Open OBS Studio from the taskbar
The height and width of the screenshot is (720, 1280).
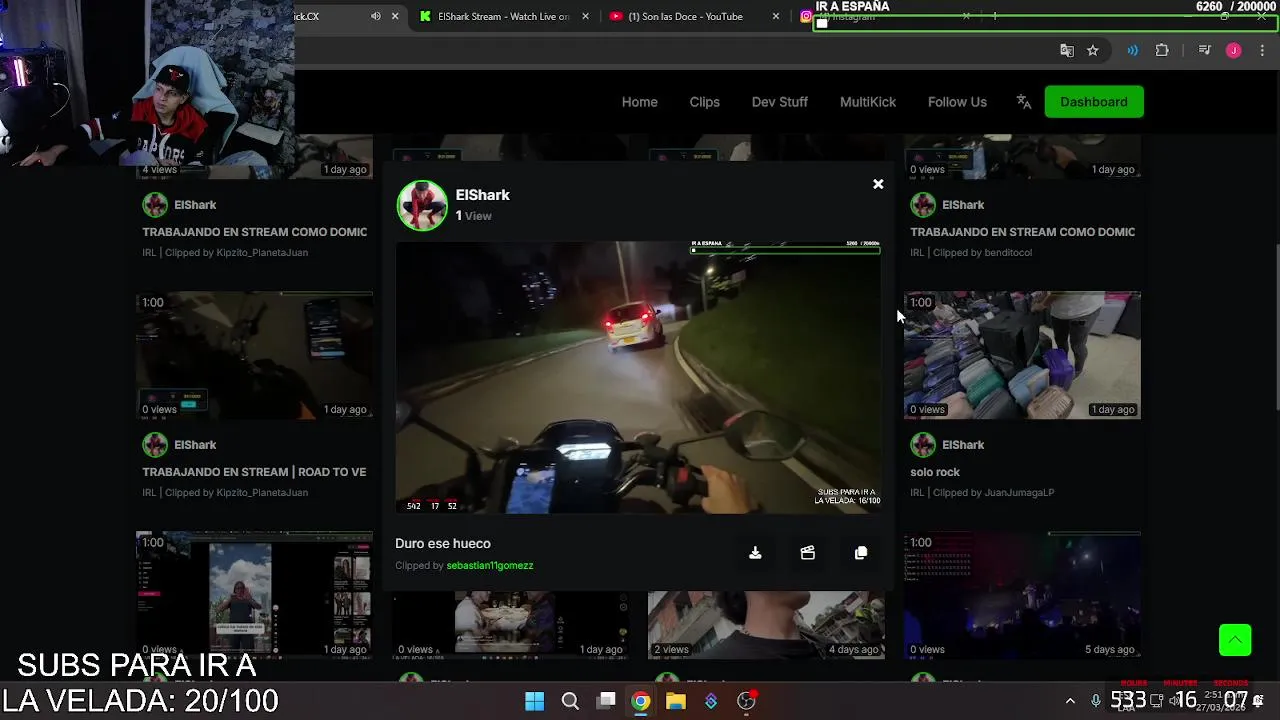click(746, 701)
